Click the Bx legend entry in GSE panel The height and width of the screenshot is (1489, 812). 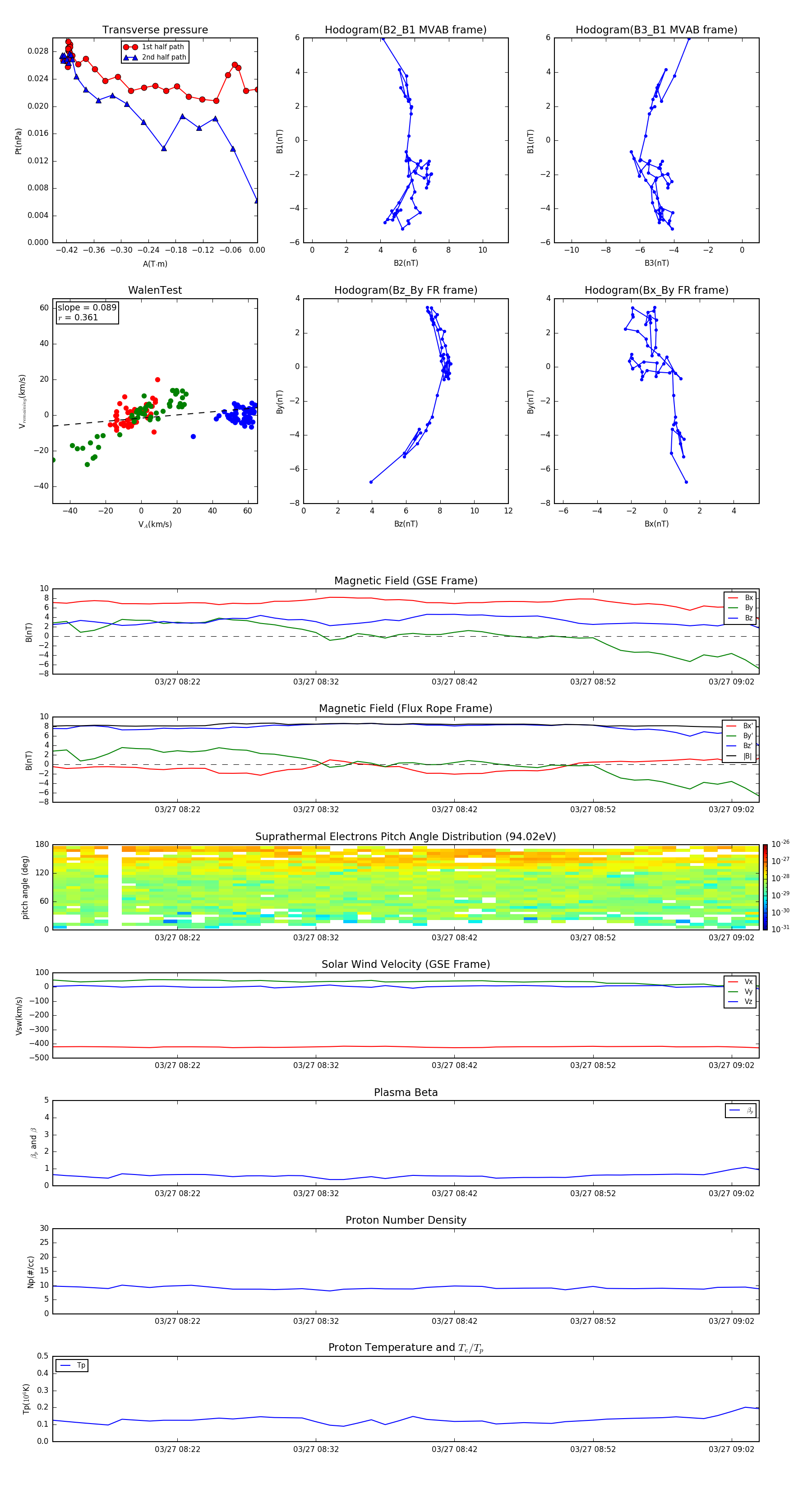(740, 598)
